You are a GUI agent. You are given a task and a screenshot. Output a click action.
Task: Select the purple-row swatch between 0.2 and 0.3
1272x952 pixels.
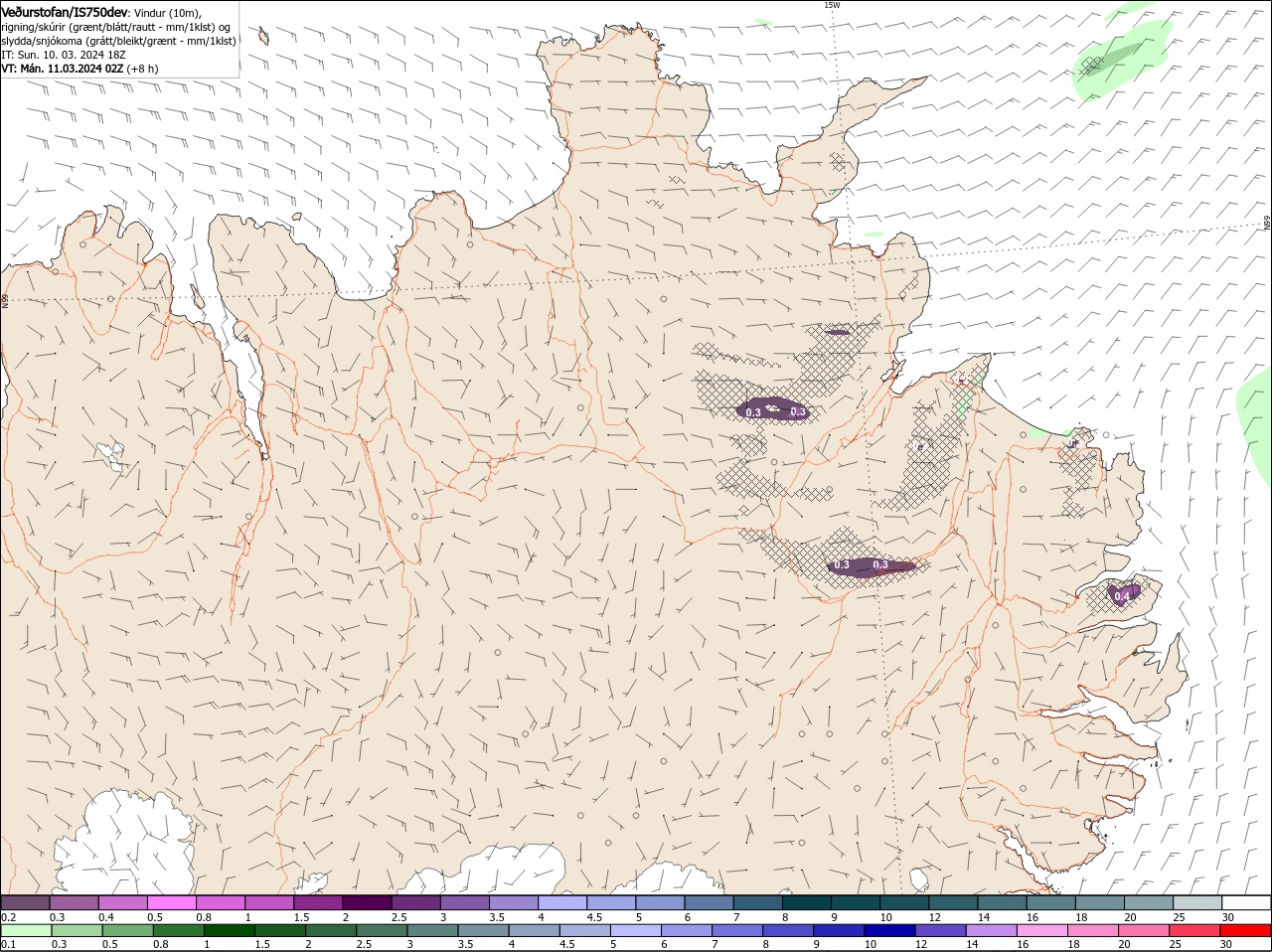point(25,902)
